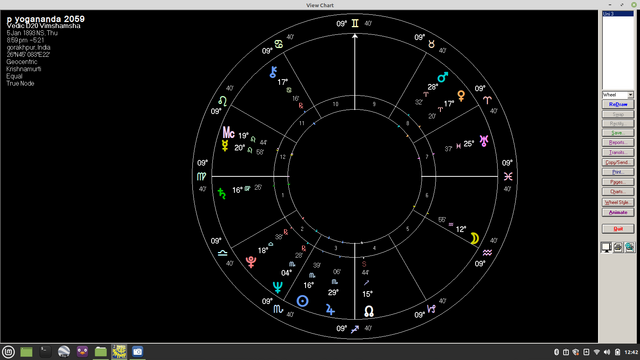The image size is (640, 360).
Task: Click the Sun glyph in Scorpio
Action: (x=302, y=301)
